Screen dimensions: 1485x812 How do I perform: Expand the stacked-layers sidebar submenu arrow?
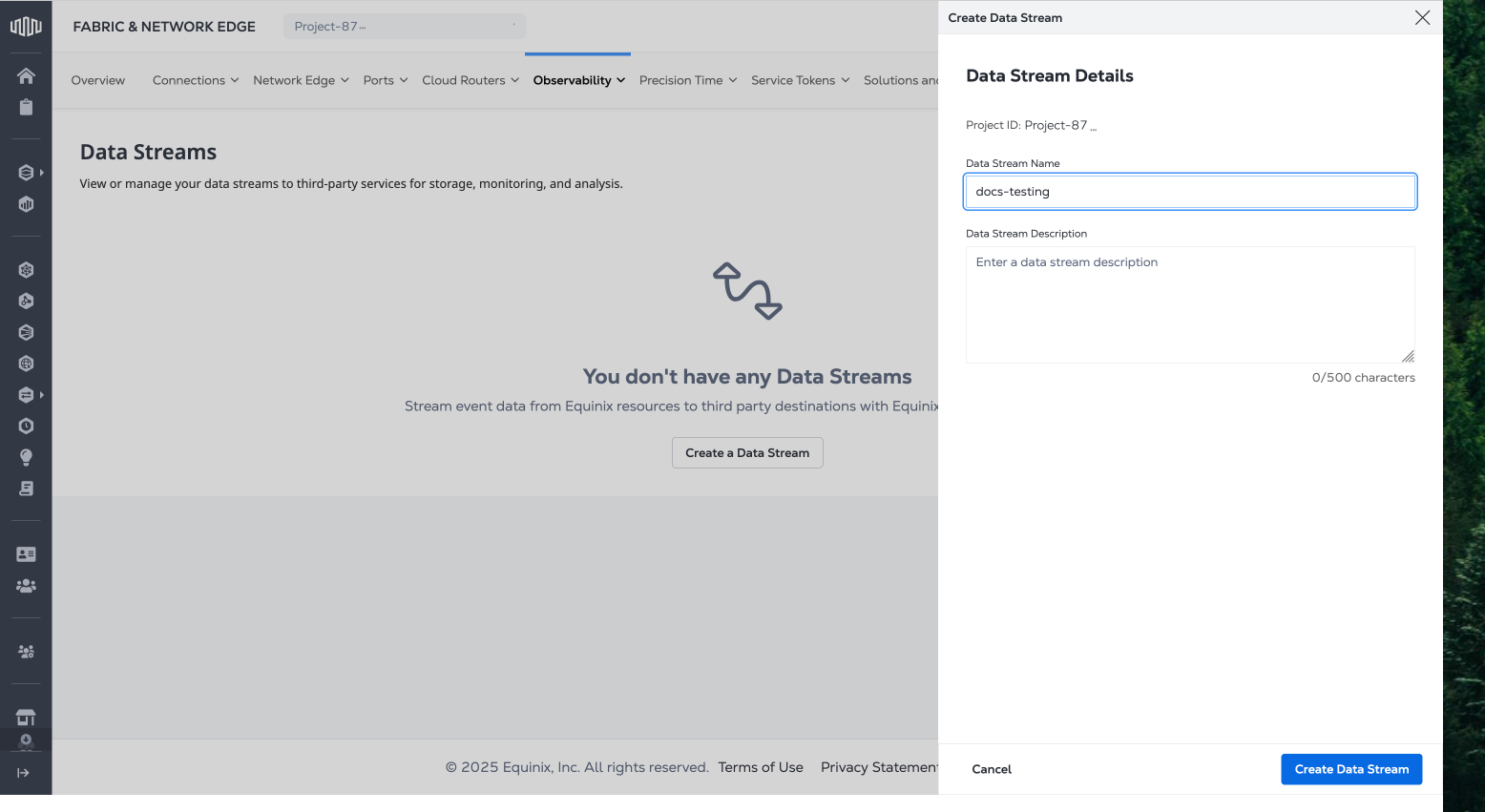tap(42, 173)
